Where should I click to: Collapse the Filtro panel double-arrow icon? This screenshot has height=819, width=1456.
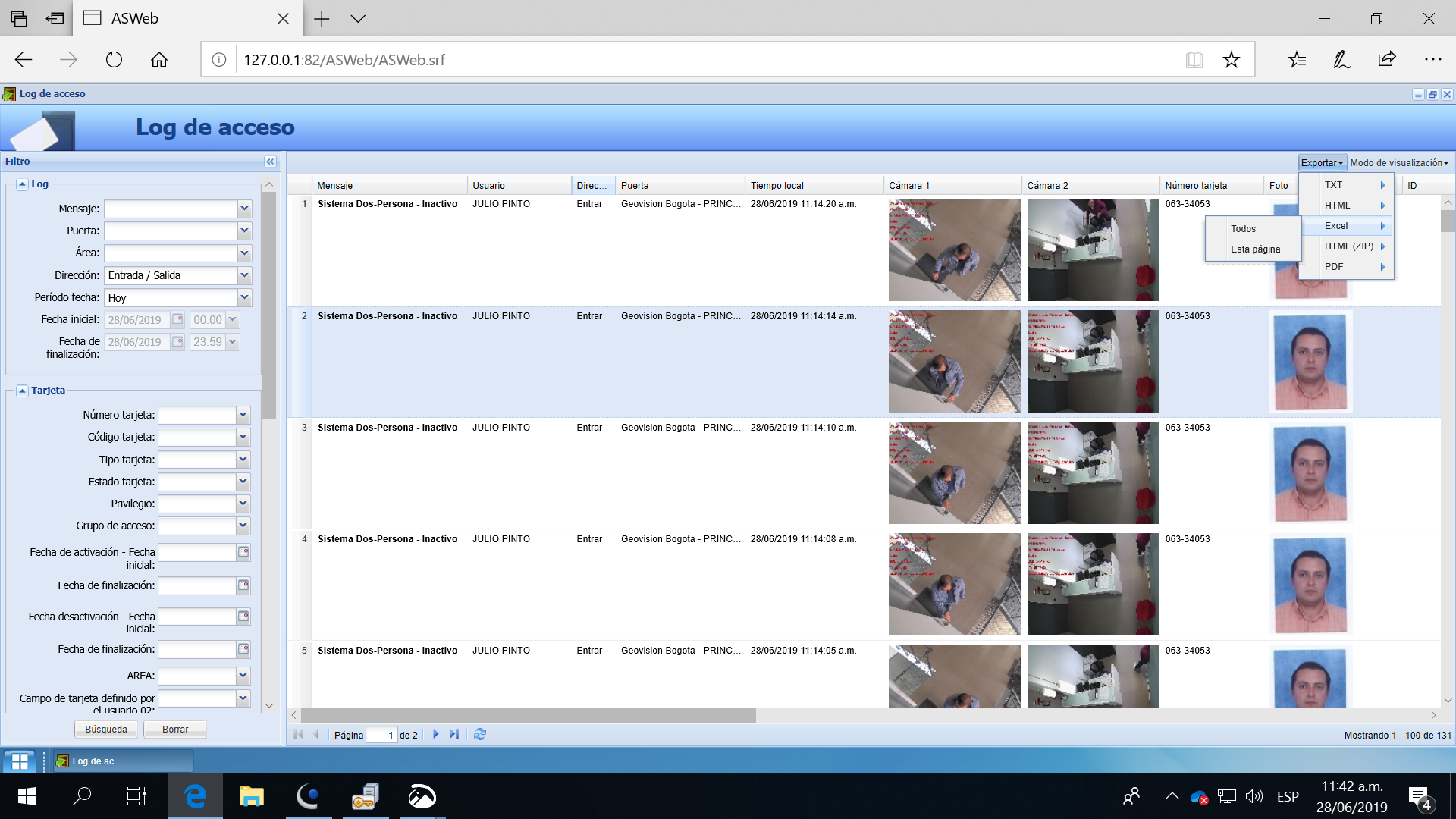(270, 162)
